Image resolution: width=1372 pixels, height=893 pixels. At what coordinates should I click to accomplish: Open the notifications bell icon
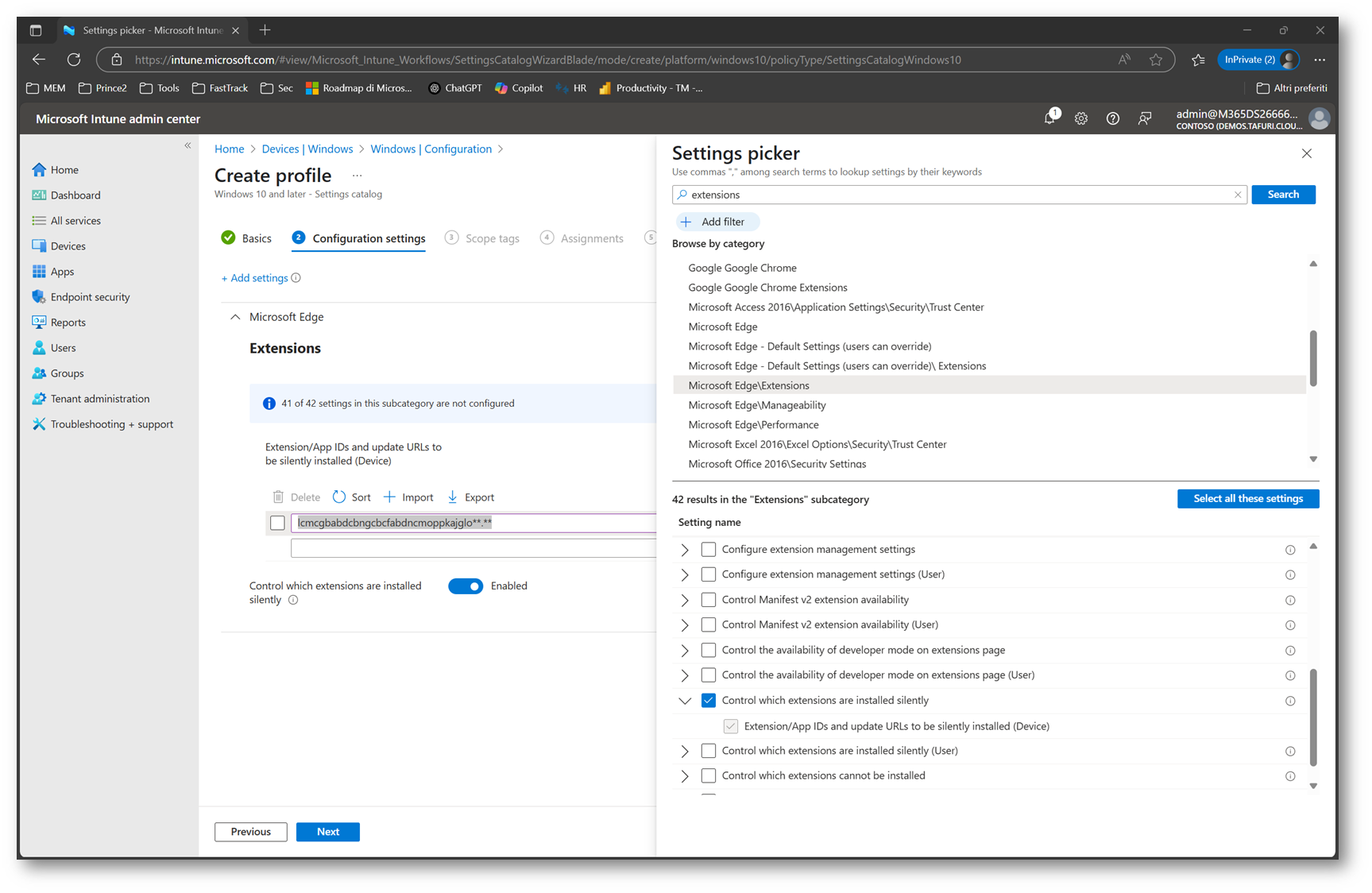(1050, 118)
